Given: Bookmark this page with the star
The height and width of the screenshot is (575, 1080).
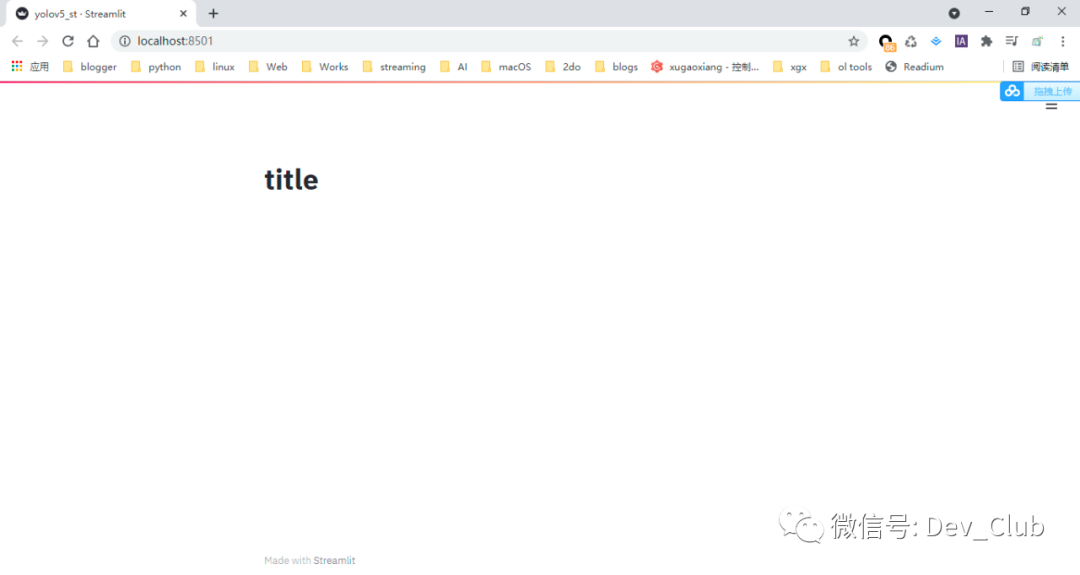Looking at the screenshot, I should [853, 41].
